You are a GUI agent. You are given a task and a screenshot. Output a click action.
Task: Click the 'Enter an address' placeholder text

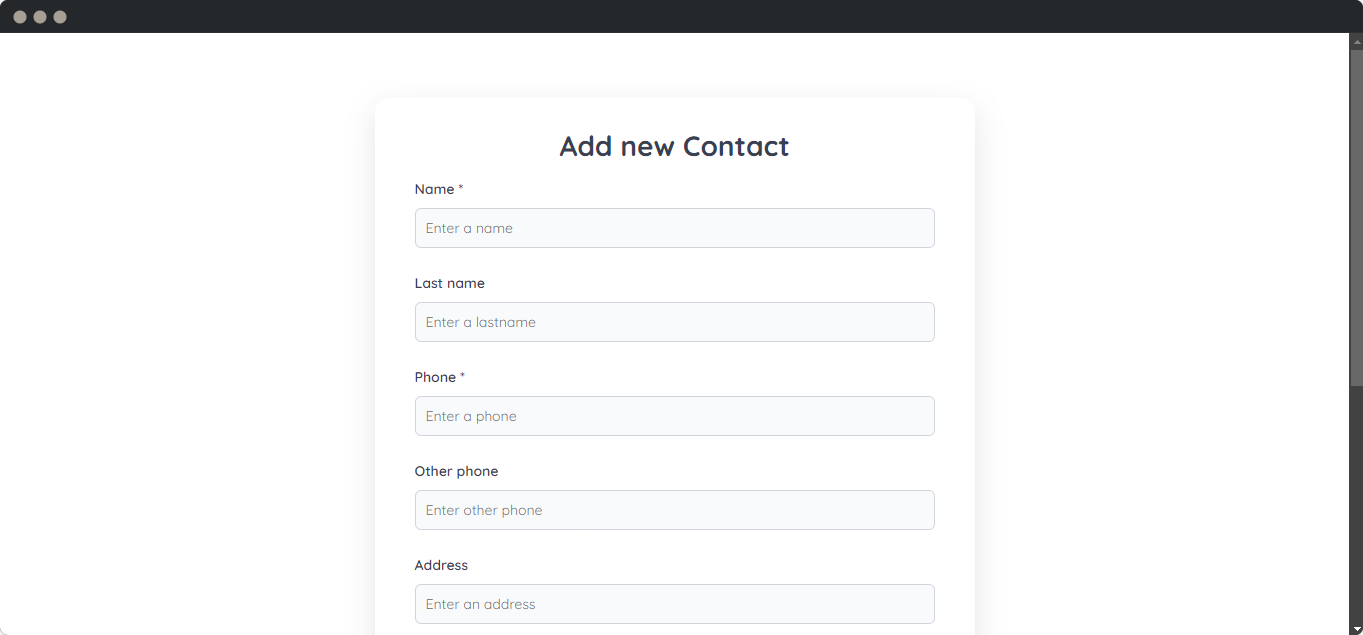click(480, 604)
